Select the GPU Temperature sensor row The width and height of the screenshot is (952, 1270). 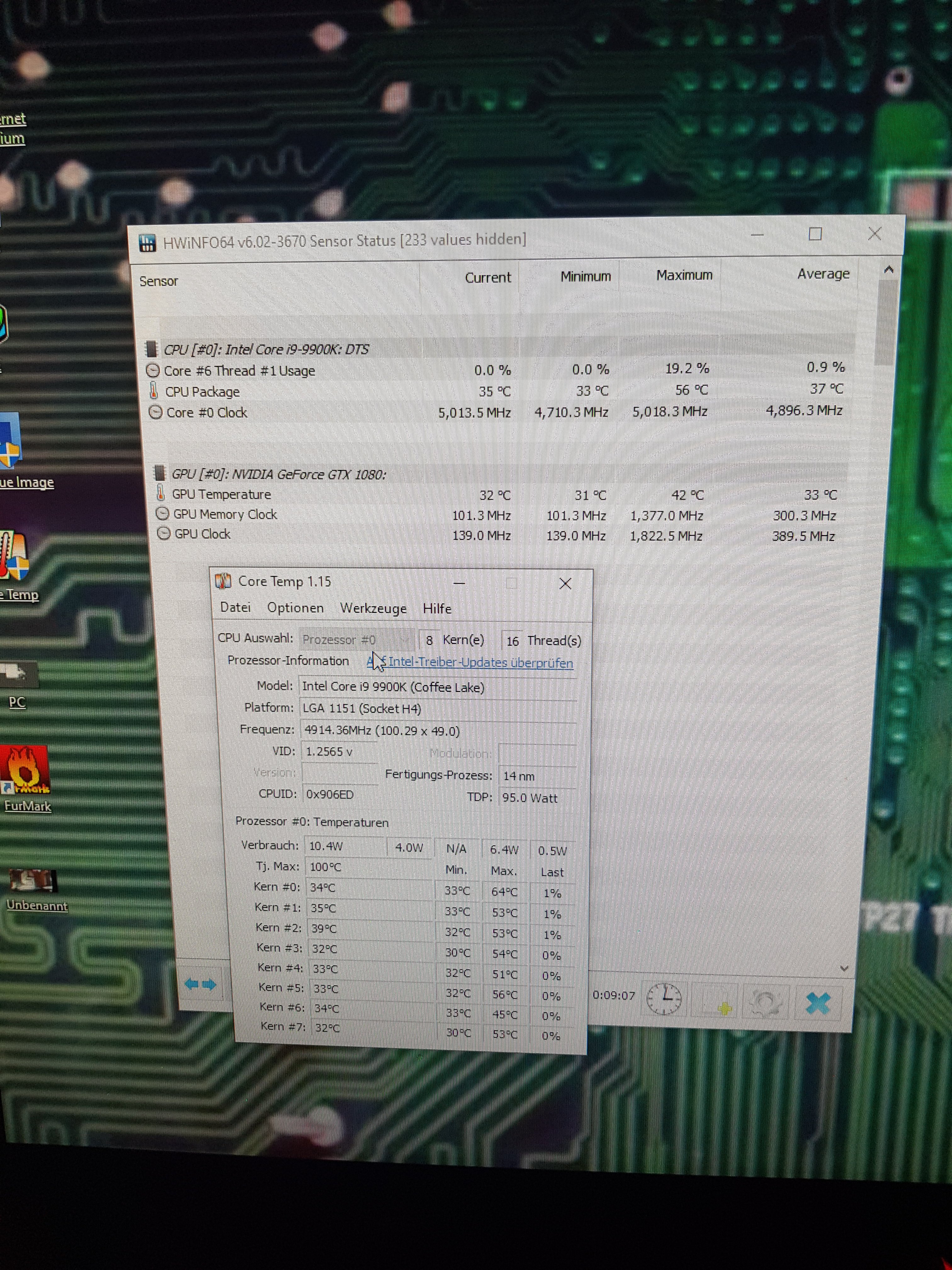221,494
